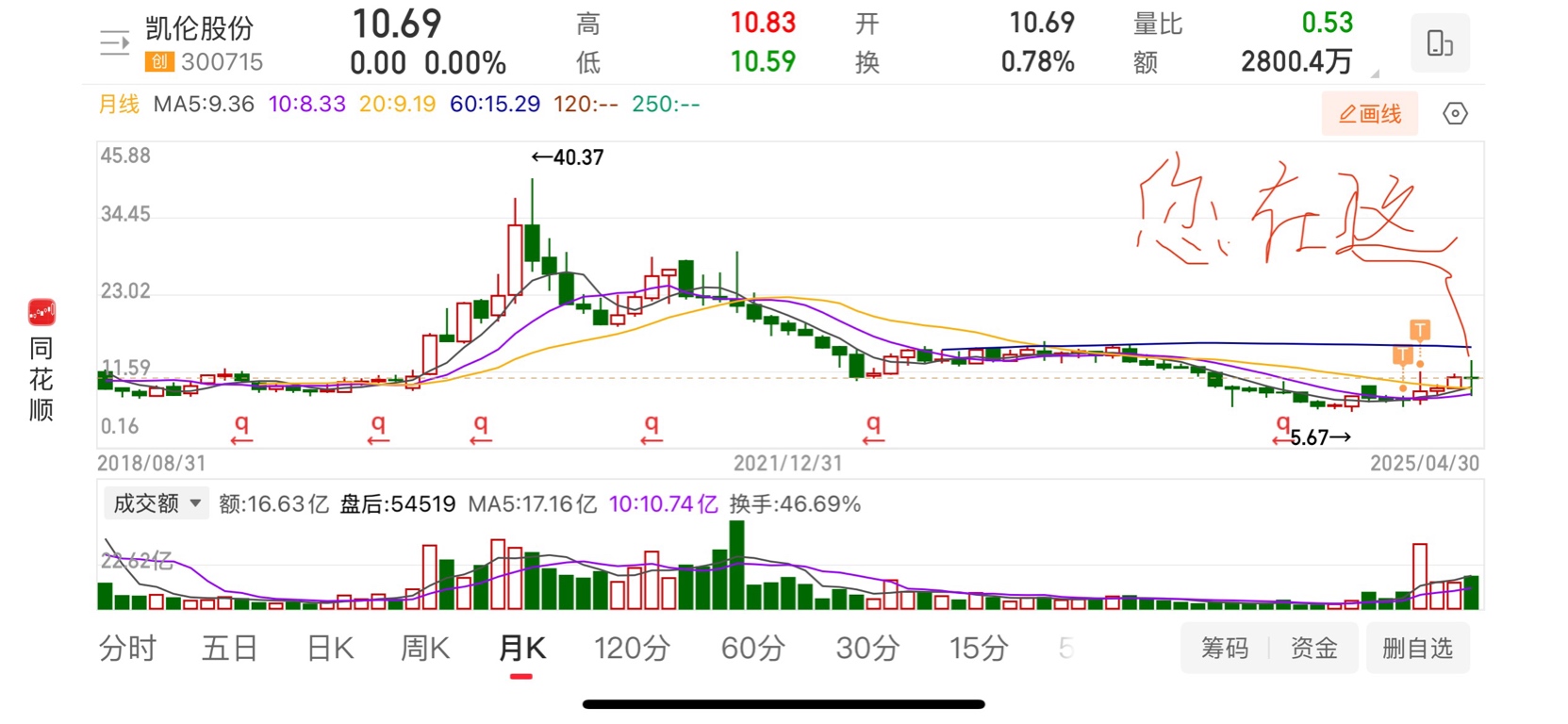Tap end date 2025/04/30
Viewport: 1568px width, 724px height.
[1425, 463]
